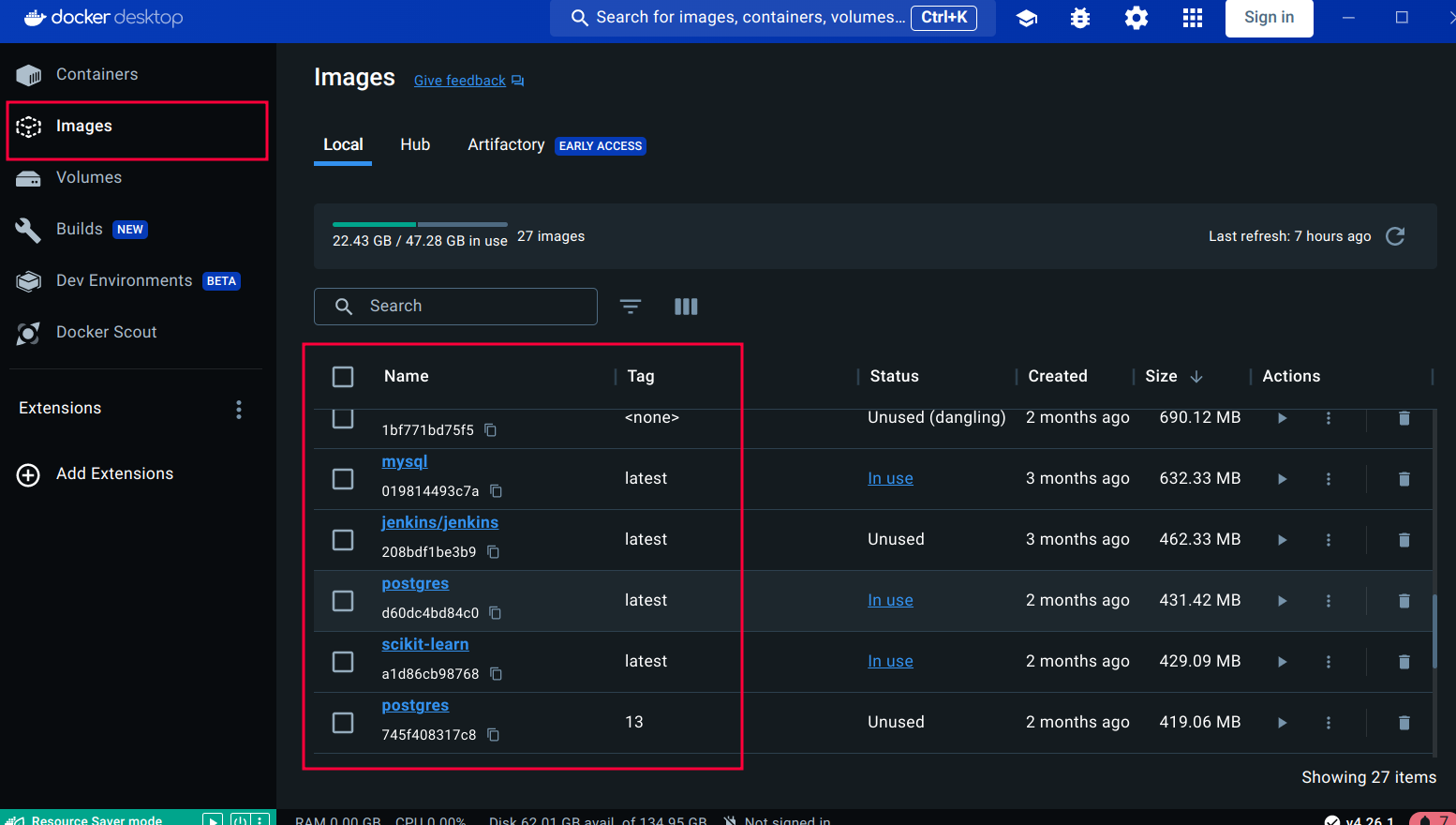Switch to the Artifactory tab
The width and height of the screenshot is (1456, 825).
coord(506,144)
